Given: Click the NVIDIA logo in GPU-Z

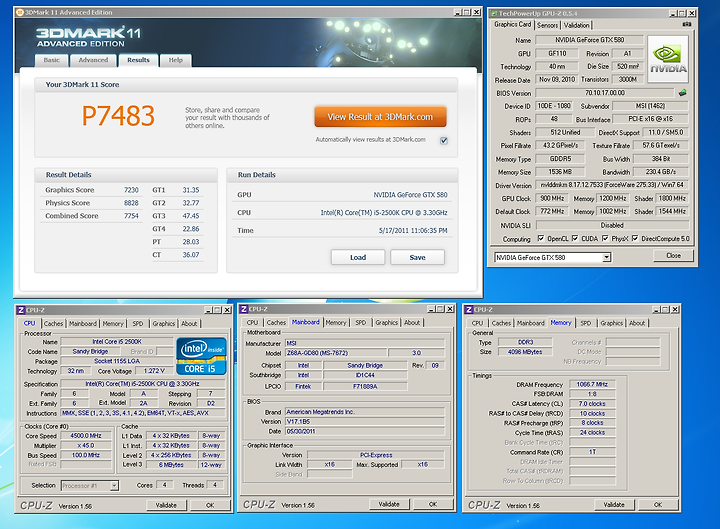Looking at the screenshot, I should pyautogui.click(x=668, y=59).
